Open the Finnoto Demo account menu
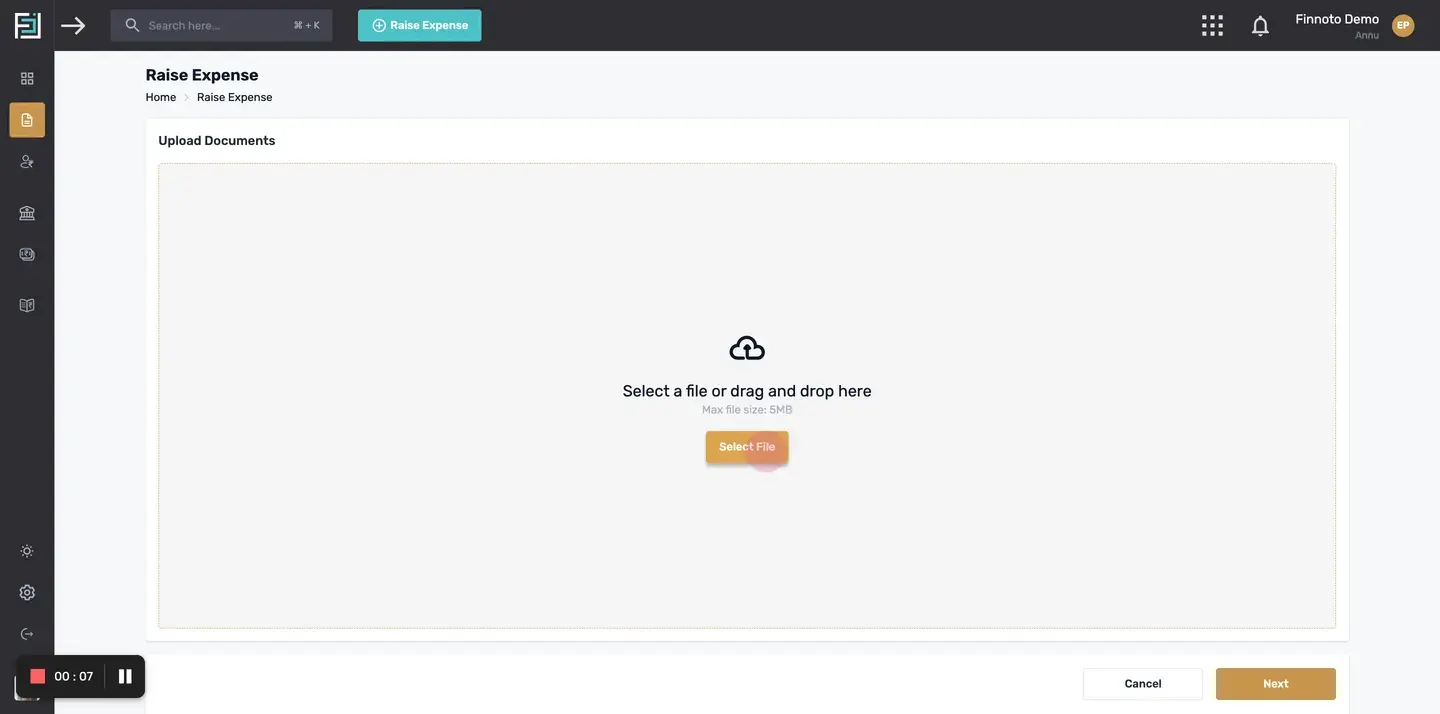The image size is (1440, 714). click(1337, 25)
